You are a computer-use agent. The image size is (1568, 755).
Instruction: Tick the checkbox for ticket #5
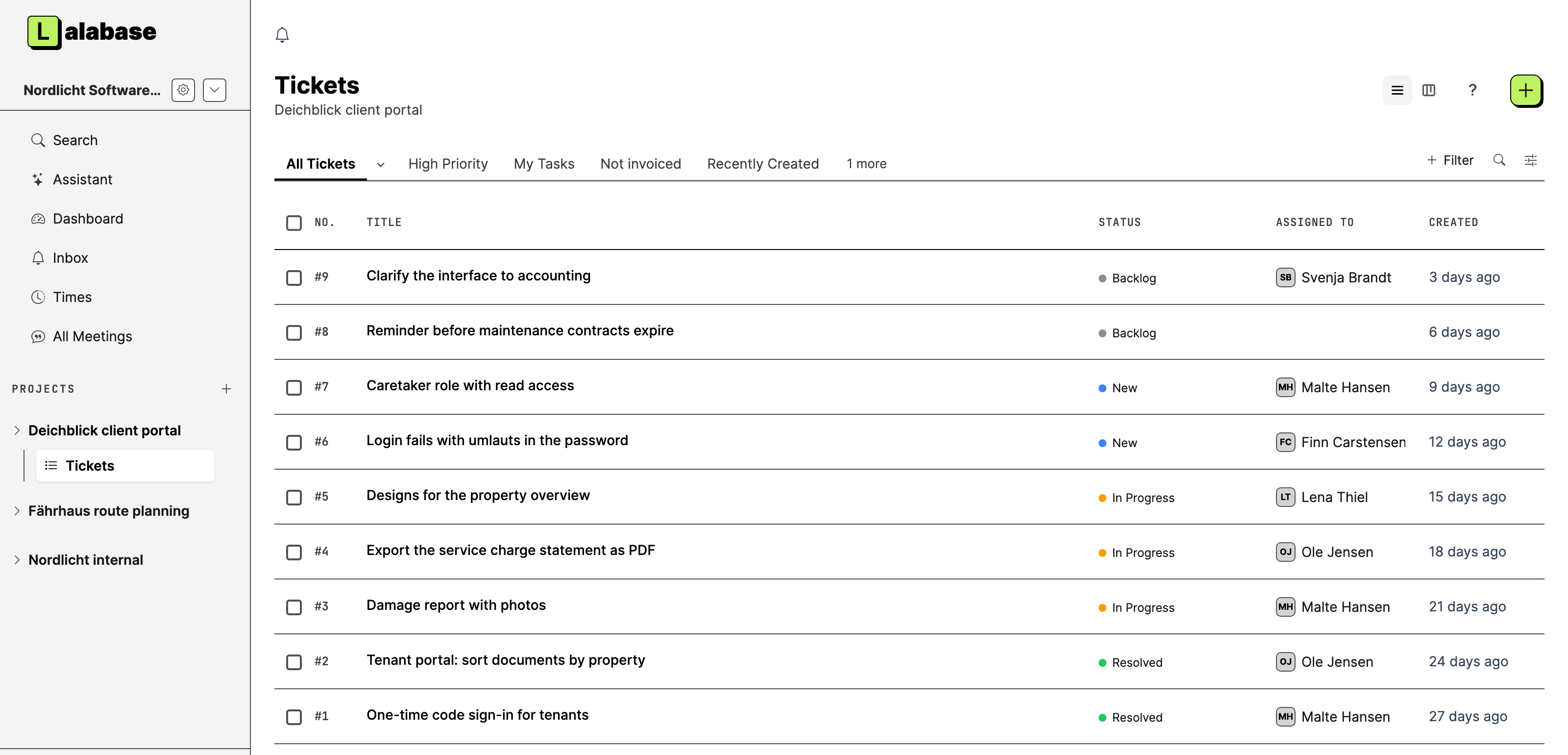294,498
